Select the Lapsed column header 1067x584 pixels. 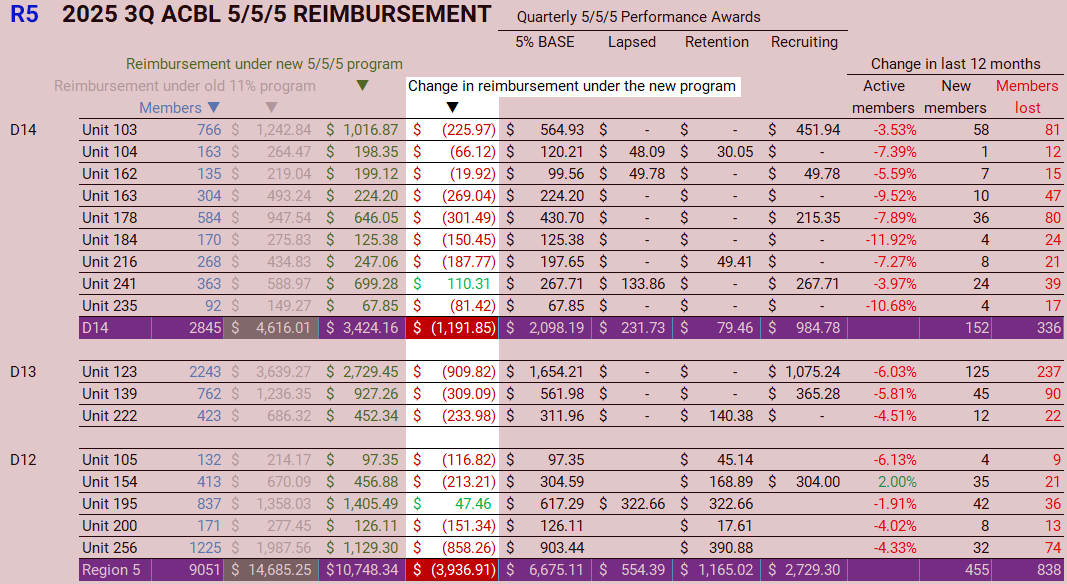point(631,42)
